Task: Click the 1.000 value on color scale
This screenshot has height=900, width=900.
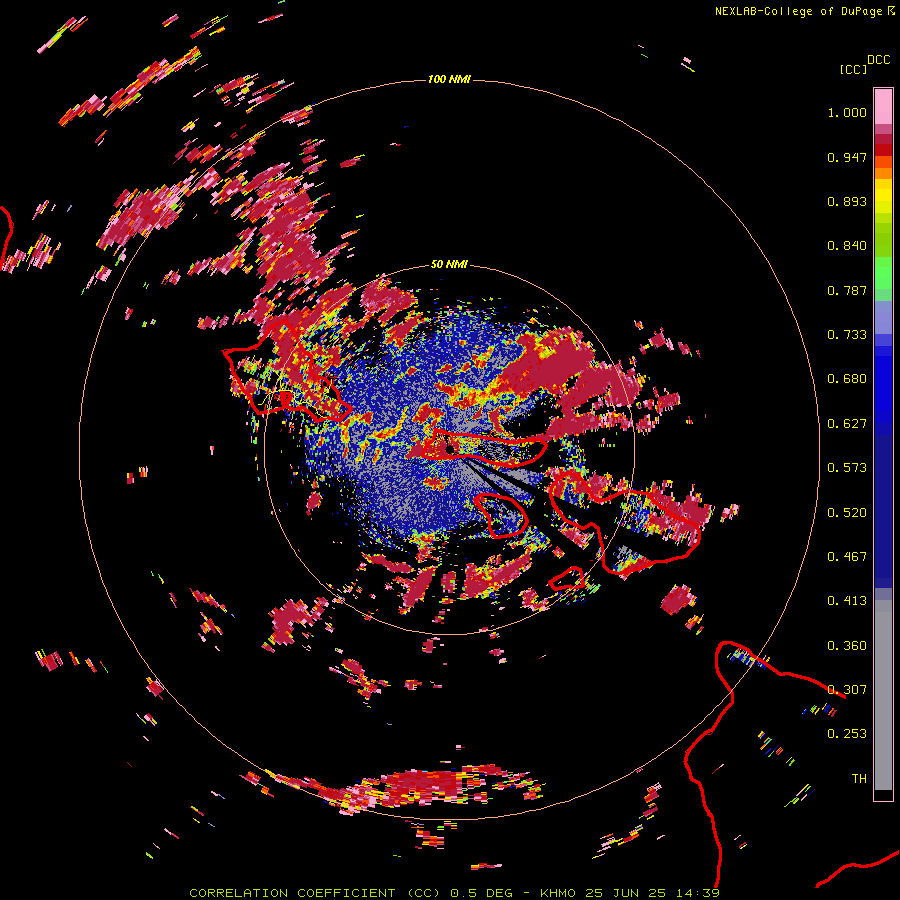Action: tap(847, 113)
